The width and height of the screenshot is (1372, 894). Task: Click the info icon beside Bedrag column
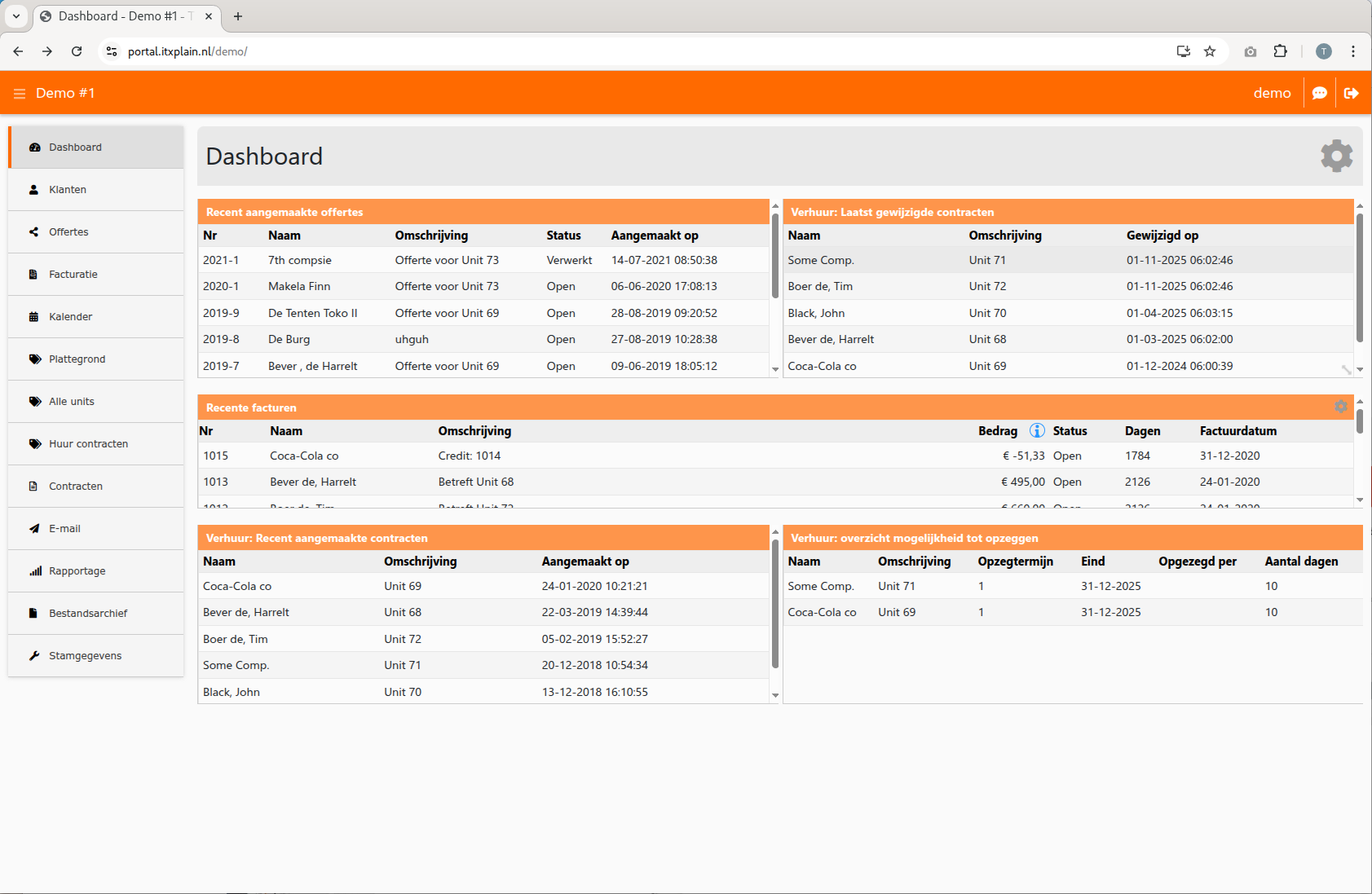pos(1036,431)
